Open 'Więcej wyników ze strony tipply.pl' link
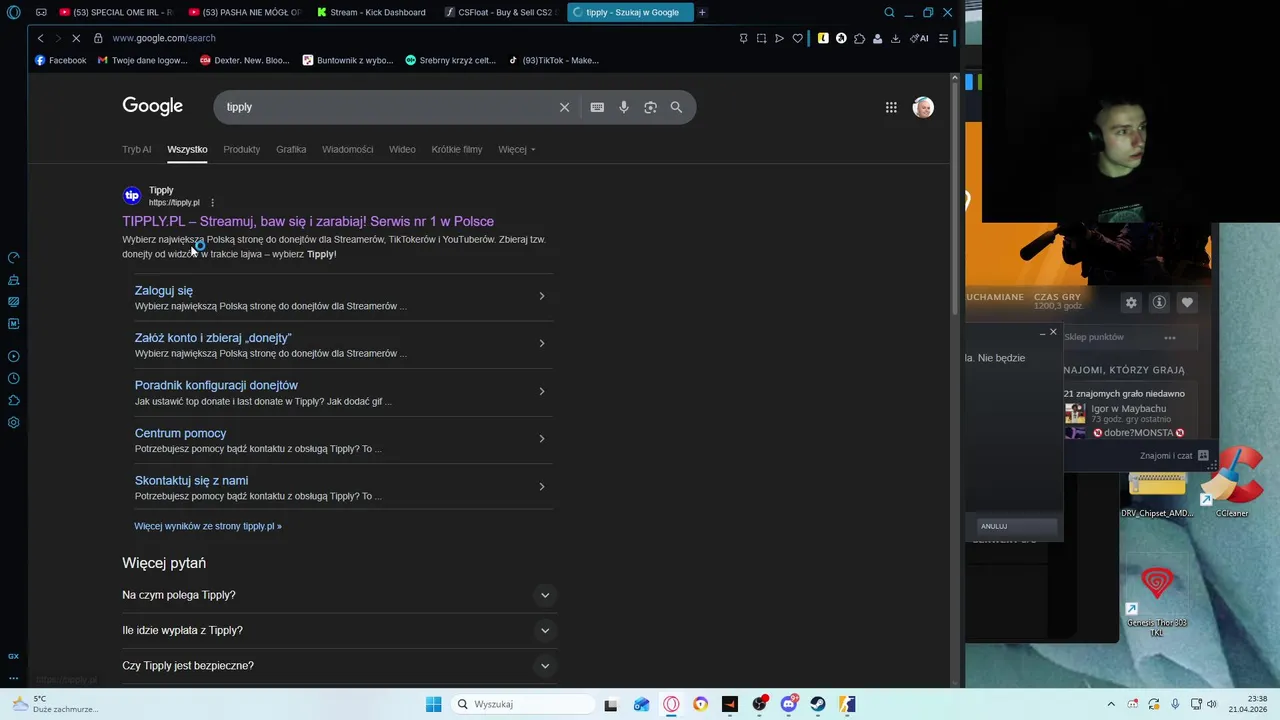 point(208,526)
